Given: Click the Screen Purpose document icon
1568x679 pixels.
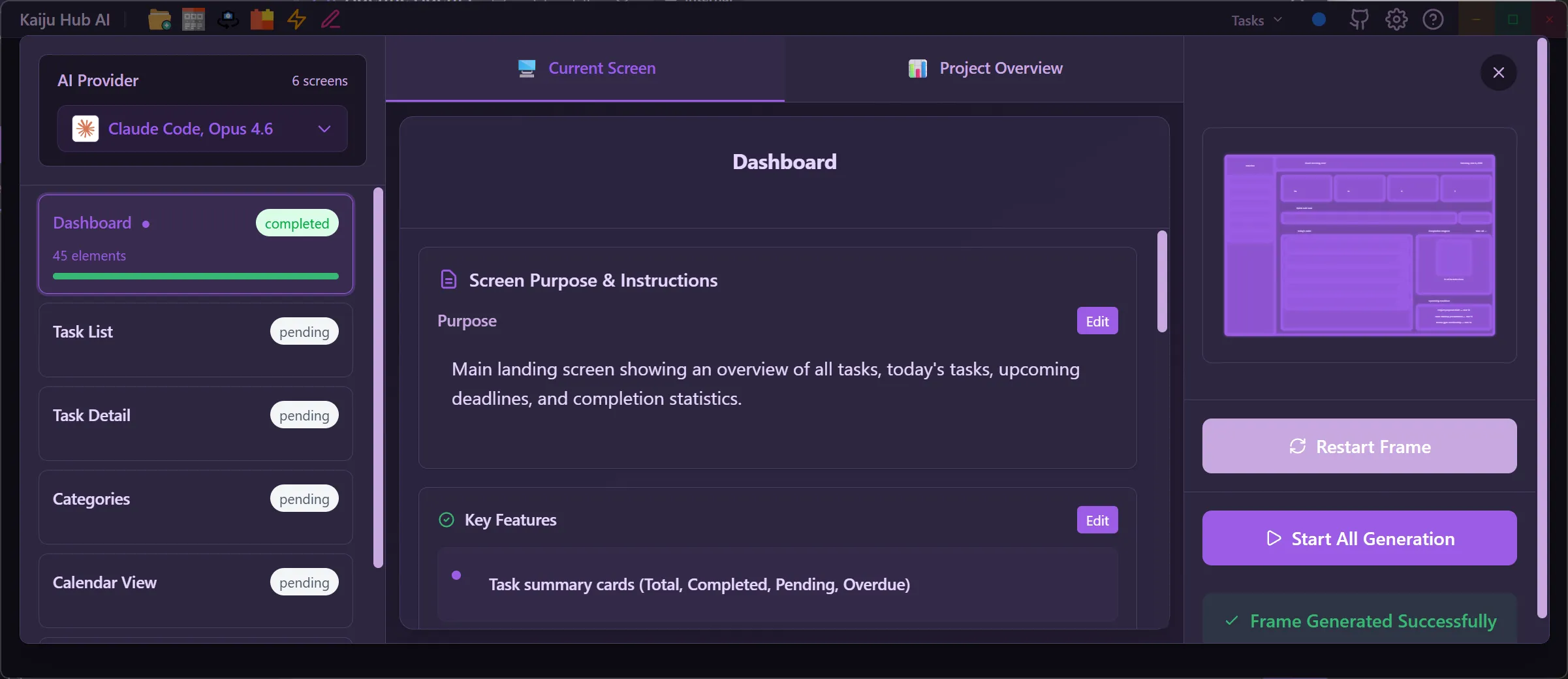Looking at the screenshot, I should point(448,279).
